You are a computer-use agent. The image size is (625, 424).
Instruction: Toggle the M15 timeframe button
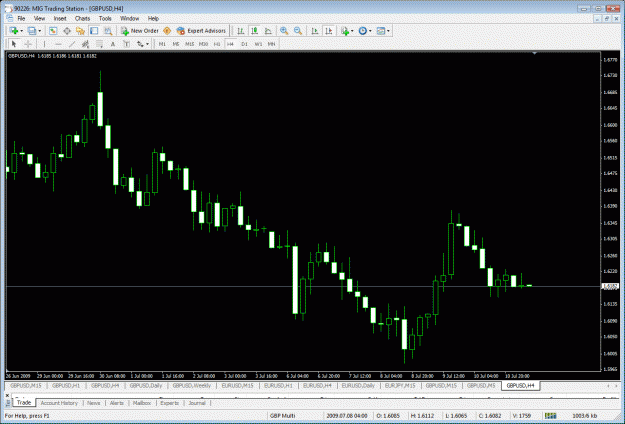[189, 44]
